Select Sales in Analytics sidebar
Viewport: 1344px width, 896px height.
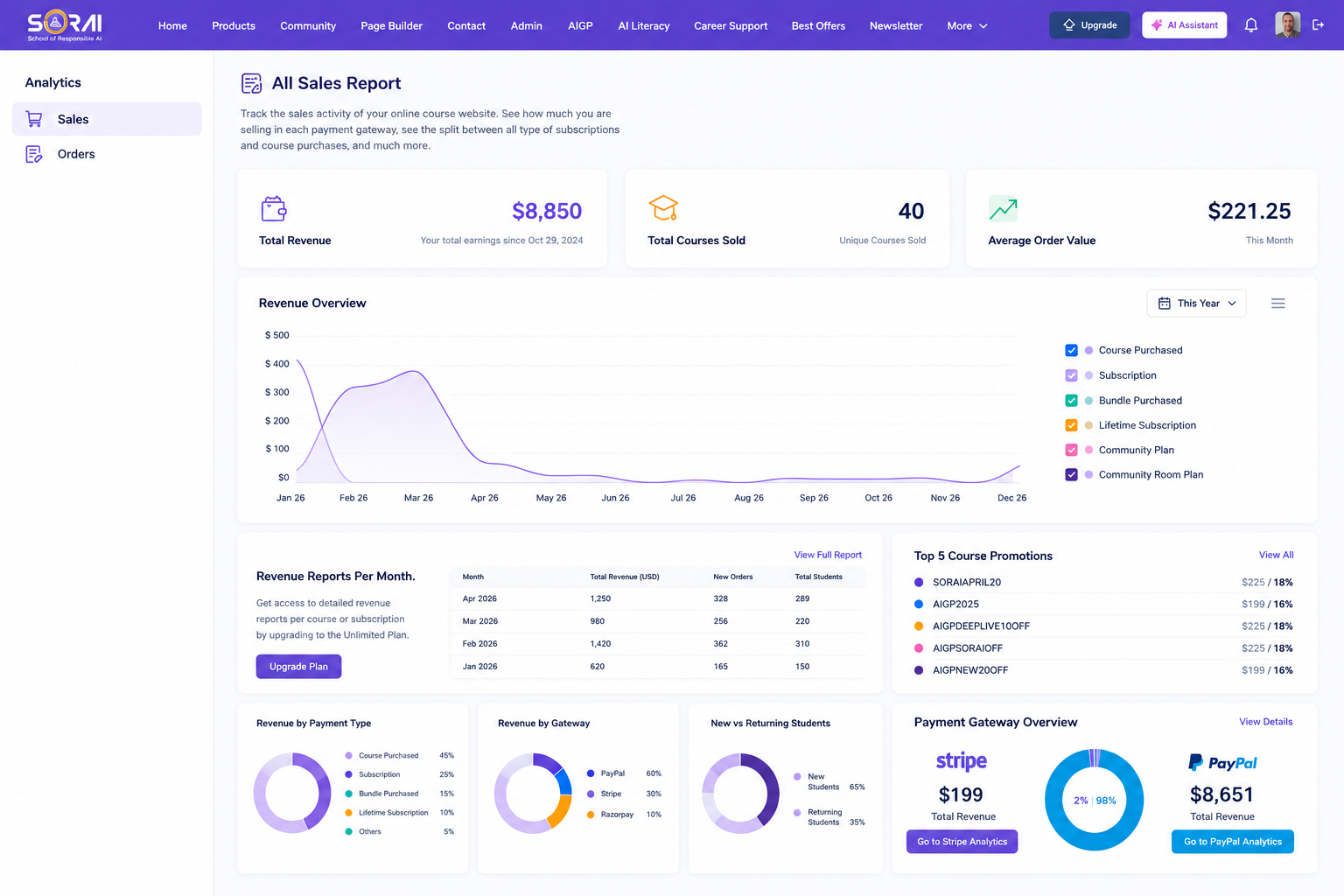click(x=107, y=119)
